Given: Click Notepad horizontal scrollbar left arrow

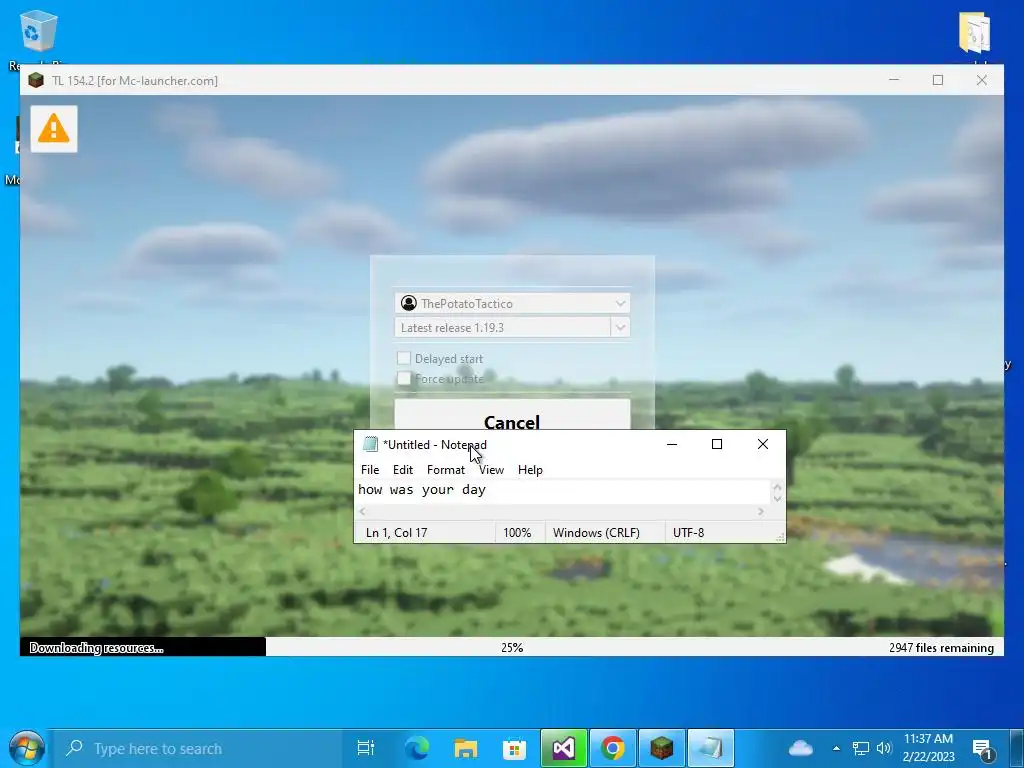Looking at the screenshot, I should pos(362,511).
